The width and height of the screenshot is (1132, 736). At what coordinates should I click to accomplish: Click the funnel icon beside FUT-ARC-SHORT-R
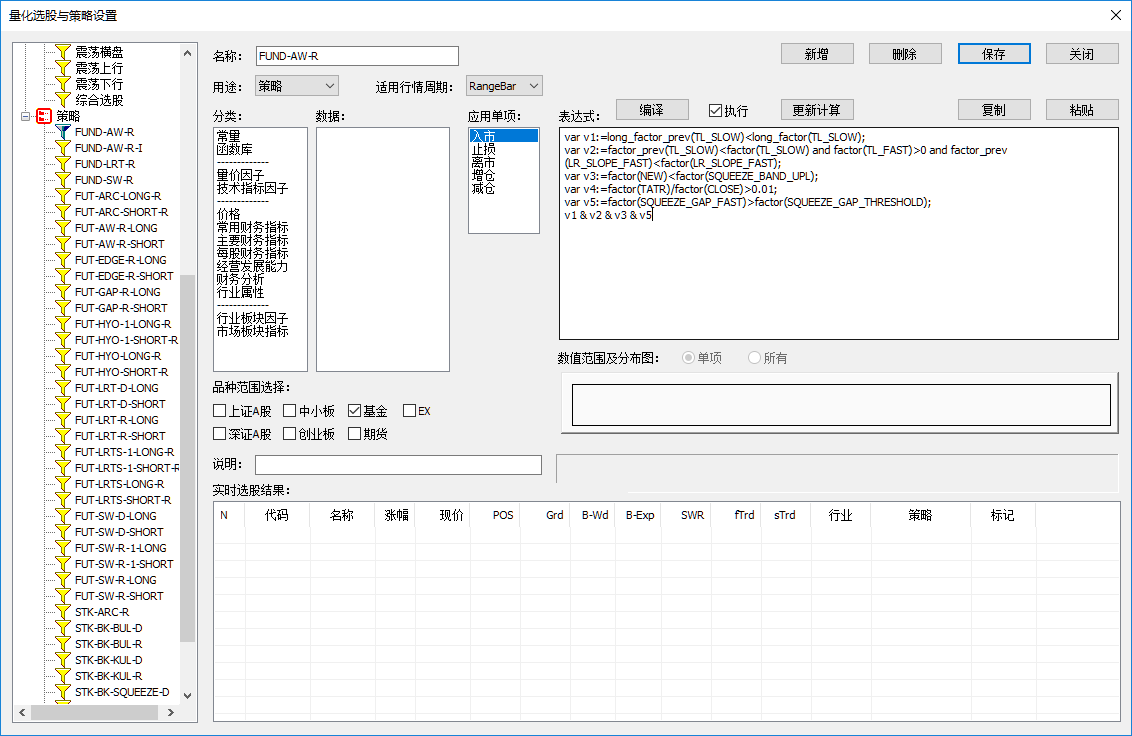click(64, 212)
